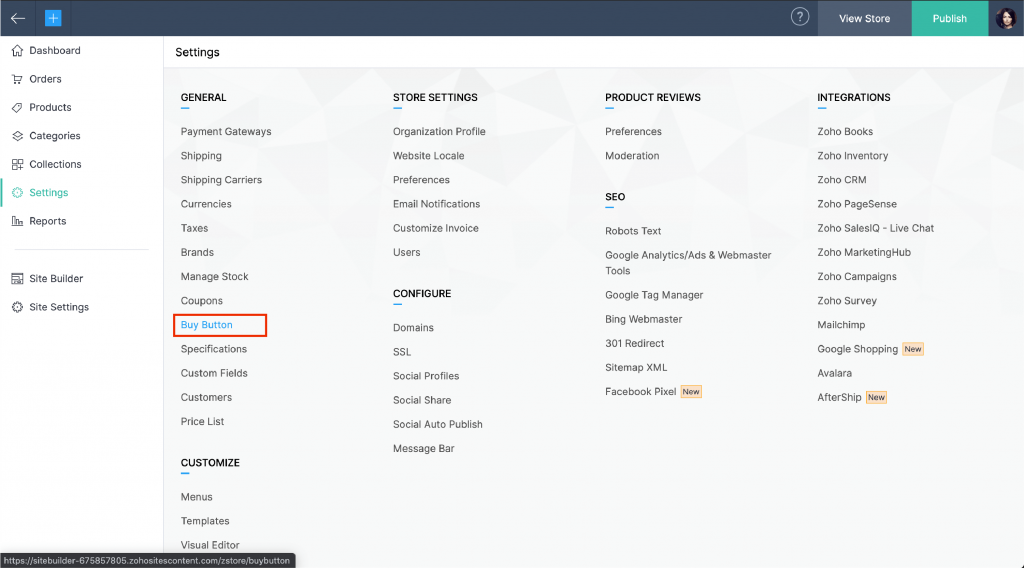Open the user profile avatar

tap(1005, 18)
